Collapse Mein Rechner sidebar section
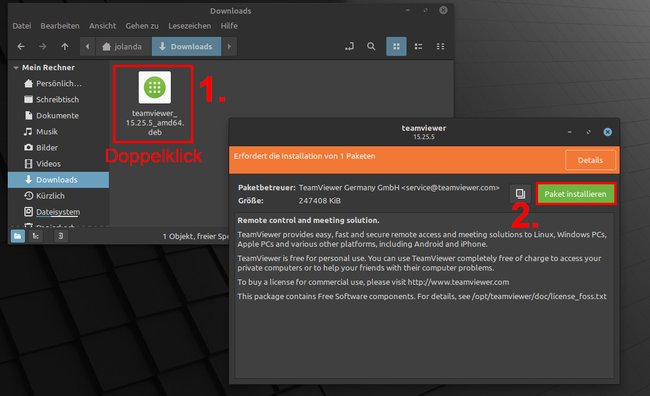 point(16,68)
